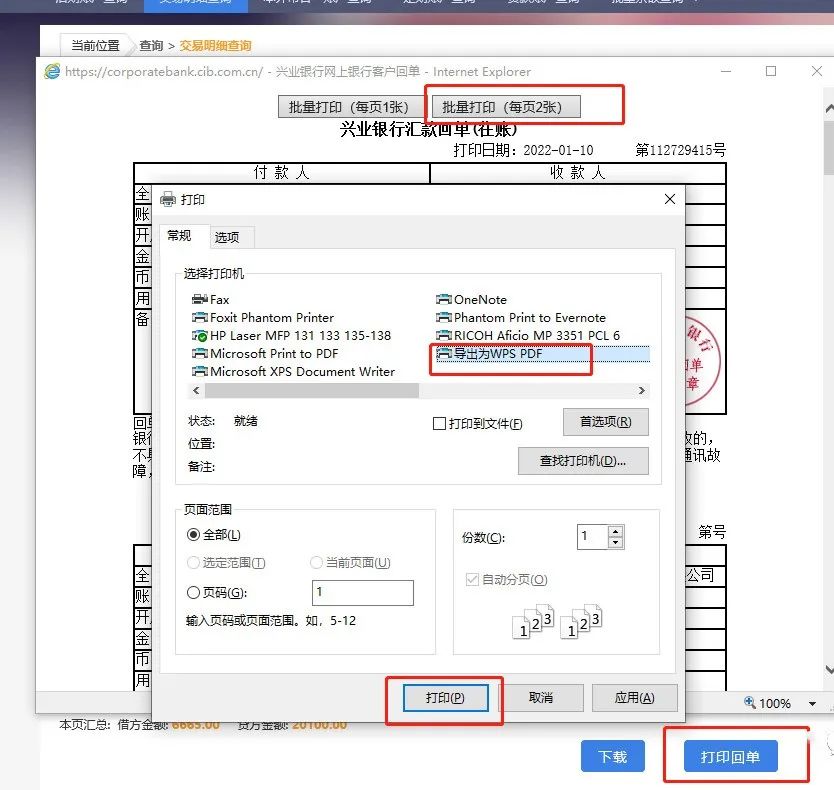Screen dimensions: 834x790
Task: Click the zoom magnifier in the status bar
Action: pos(750,703)
